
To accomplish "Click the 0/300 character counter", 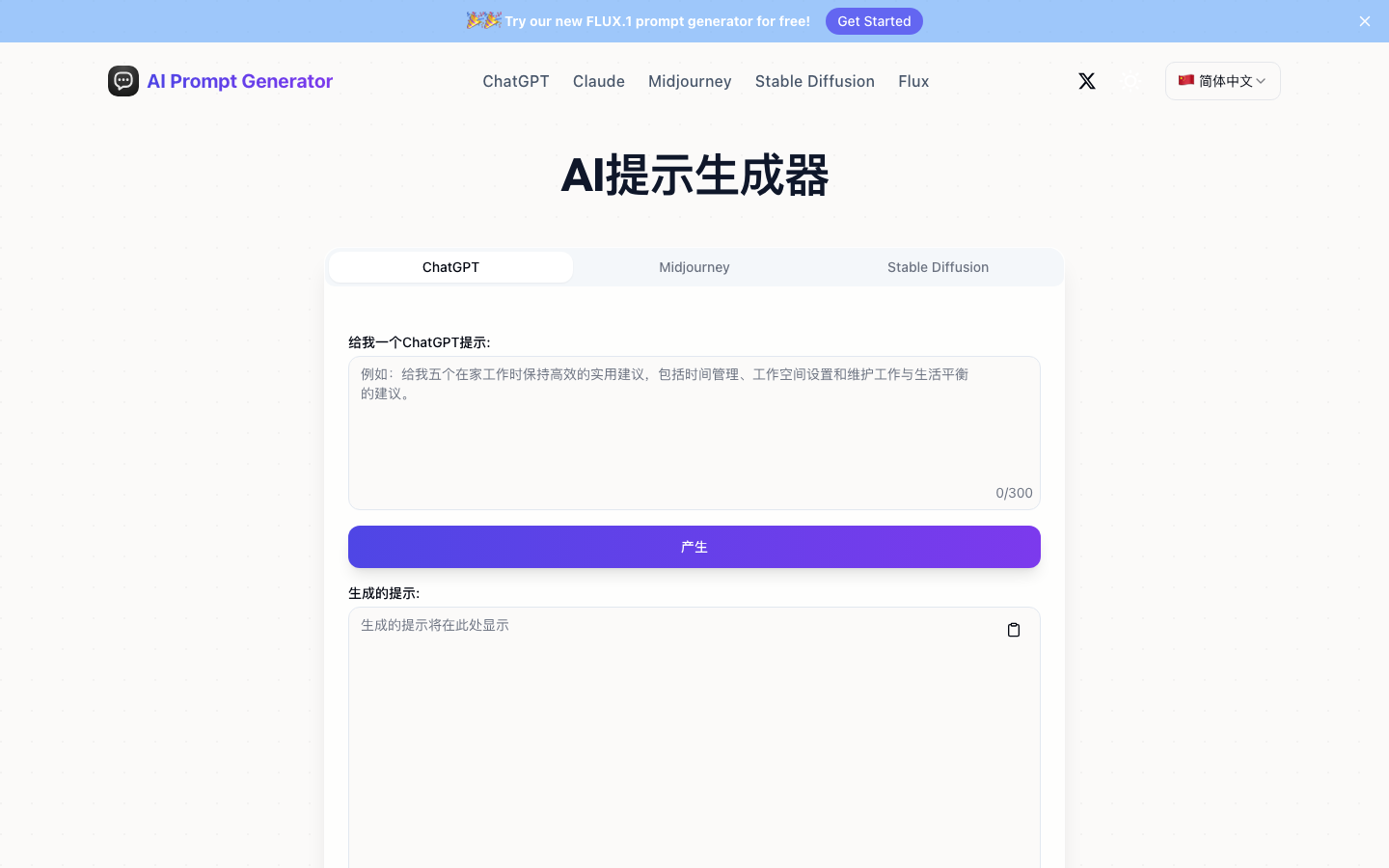I will click(1014, 493).
